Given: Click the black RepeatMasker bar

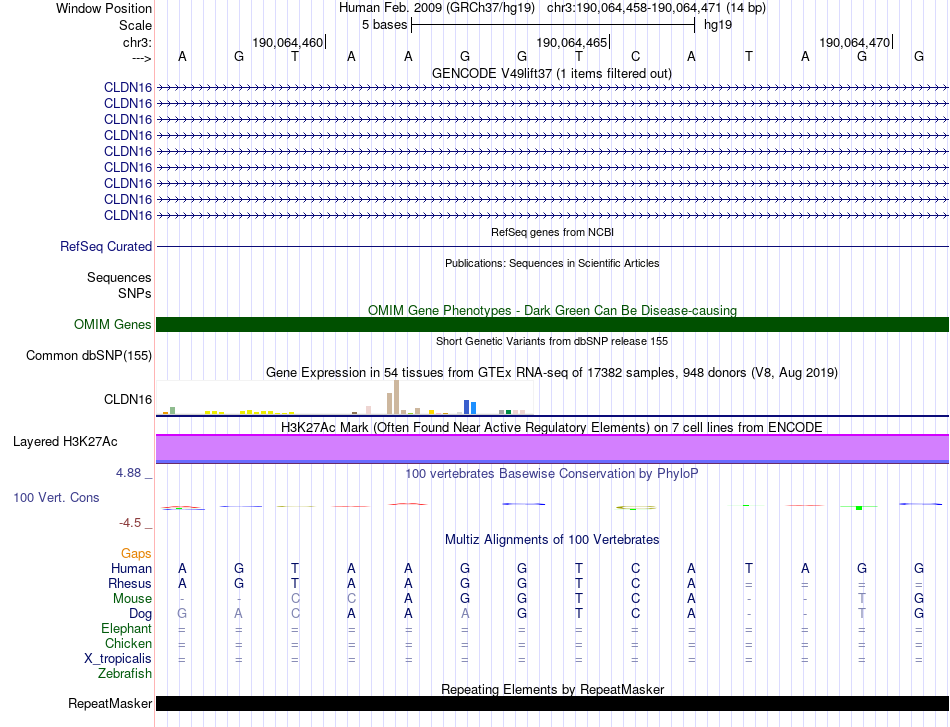Looking at the screenshot, I should coord(552,703).
